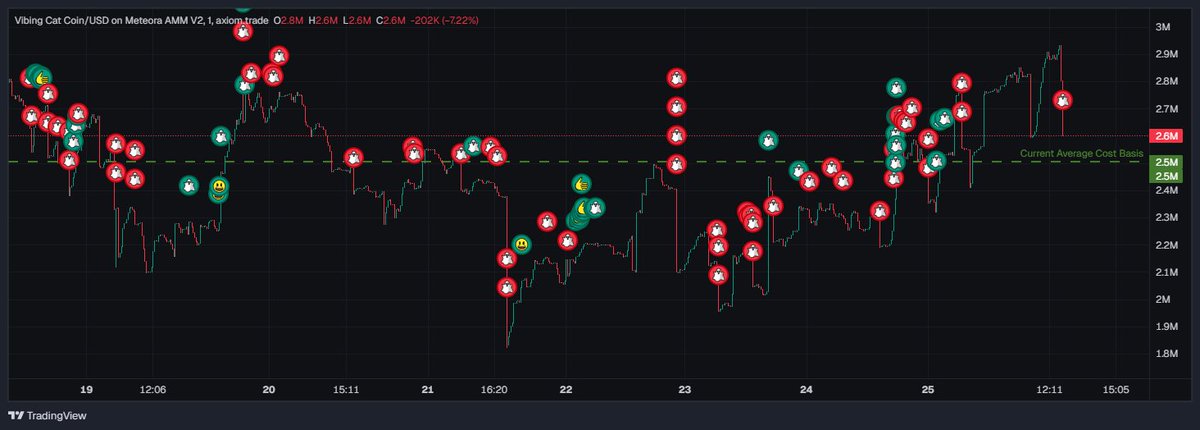The height and width of the screenshot is (430, 1200).
Task: Click the isolated red marker before the big green spike
Action: pos(880,212)
